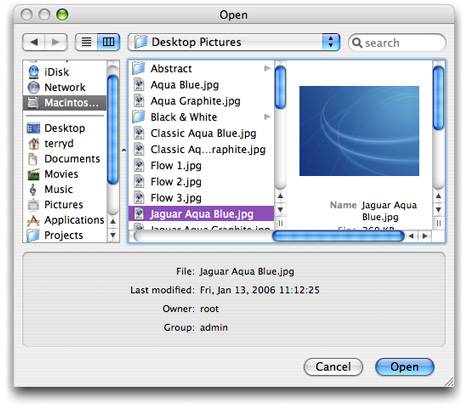This screenshot has height=409, width=468.
Task: Click the Last modified date text
Action: [x=260, y=290]
